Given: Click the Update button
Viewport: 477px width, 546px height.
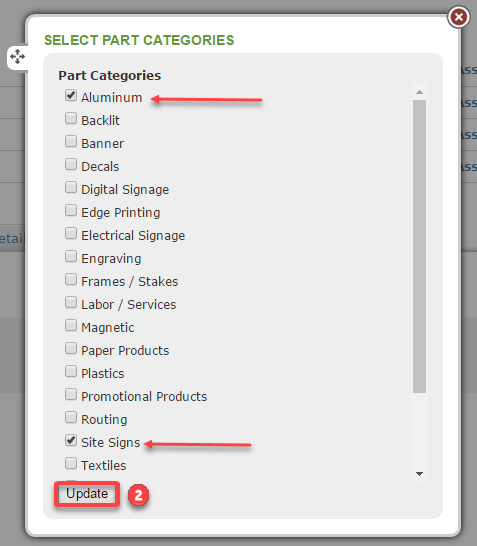Looking at the screenshot, I should click(x=87, y=494).
